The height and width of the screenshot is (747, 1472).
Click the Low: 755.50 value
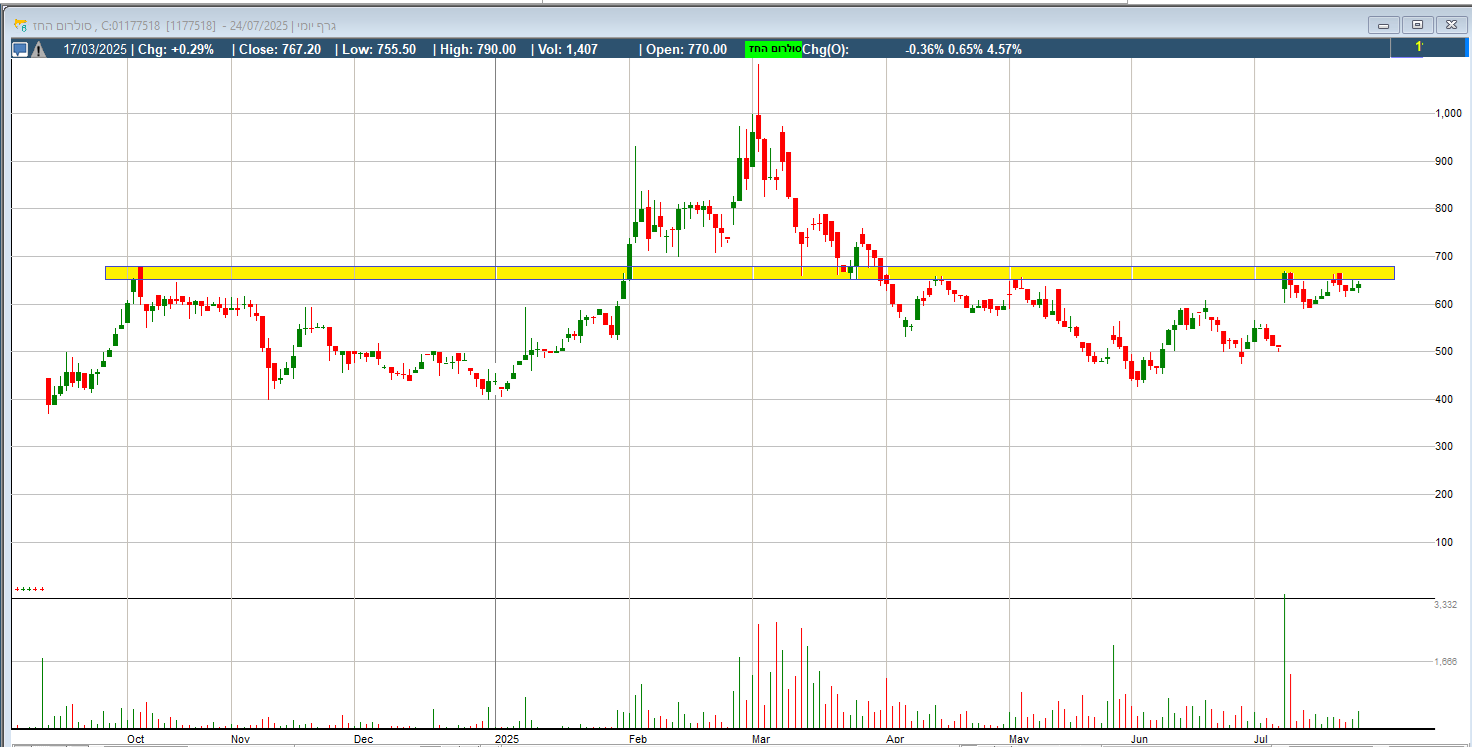coord(380,49)
